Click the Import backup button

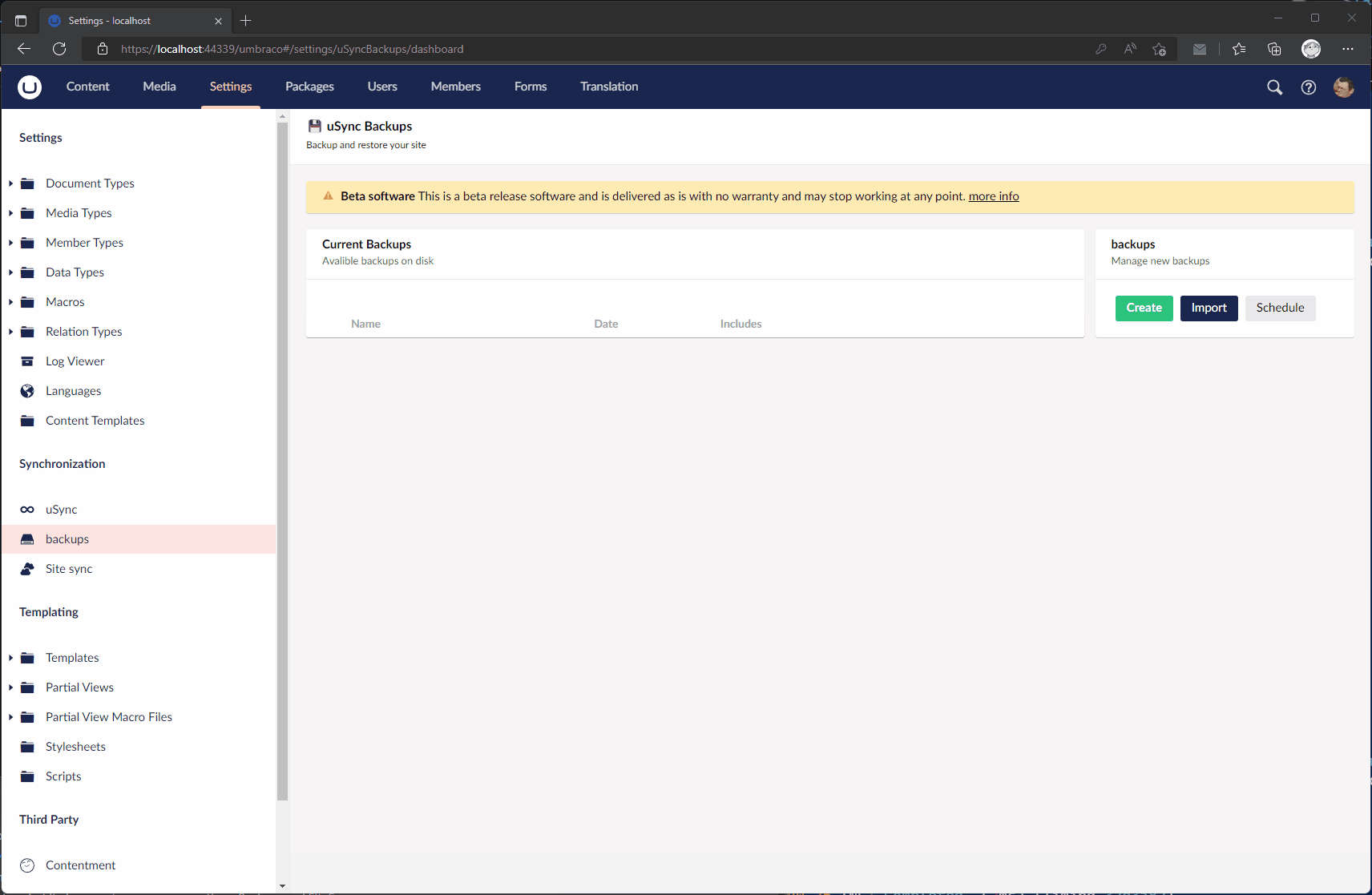pos(1209,308)
